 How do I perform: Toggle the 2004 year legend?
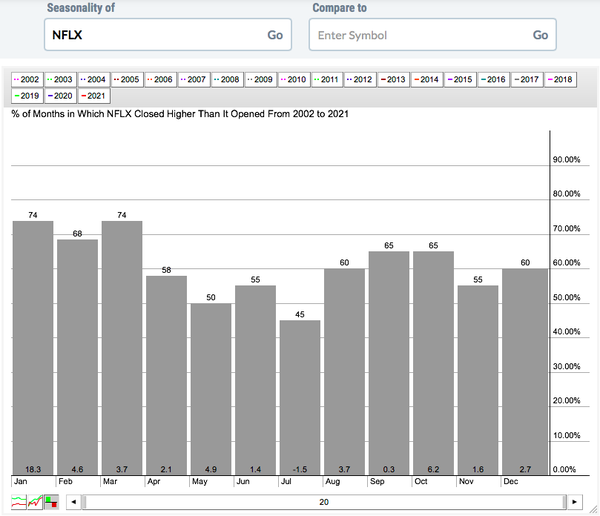(94, 80)
